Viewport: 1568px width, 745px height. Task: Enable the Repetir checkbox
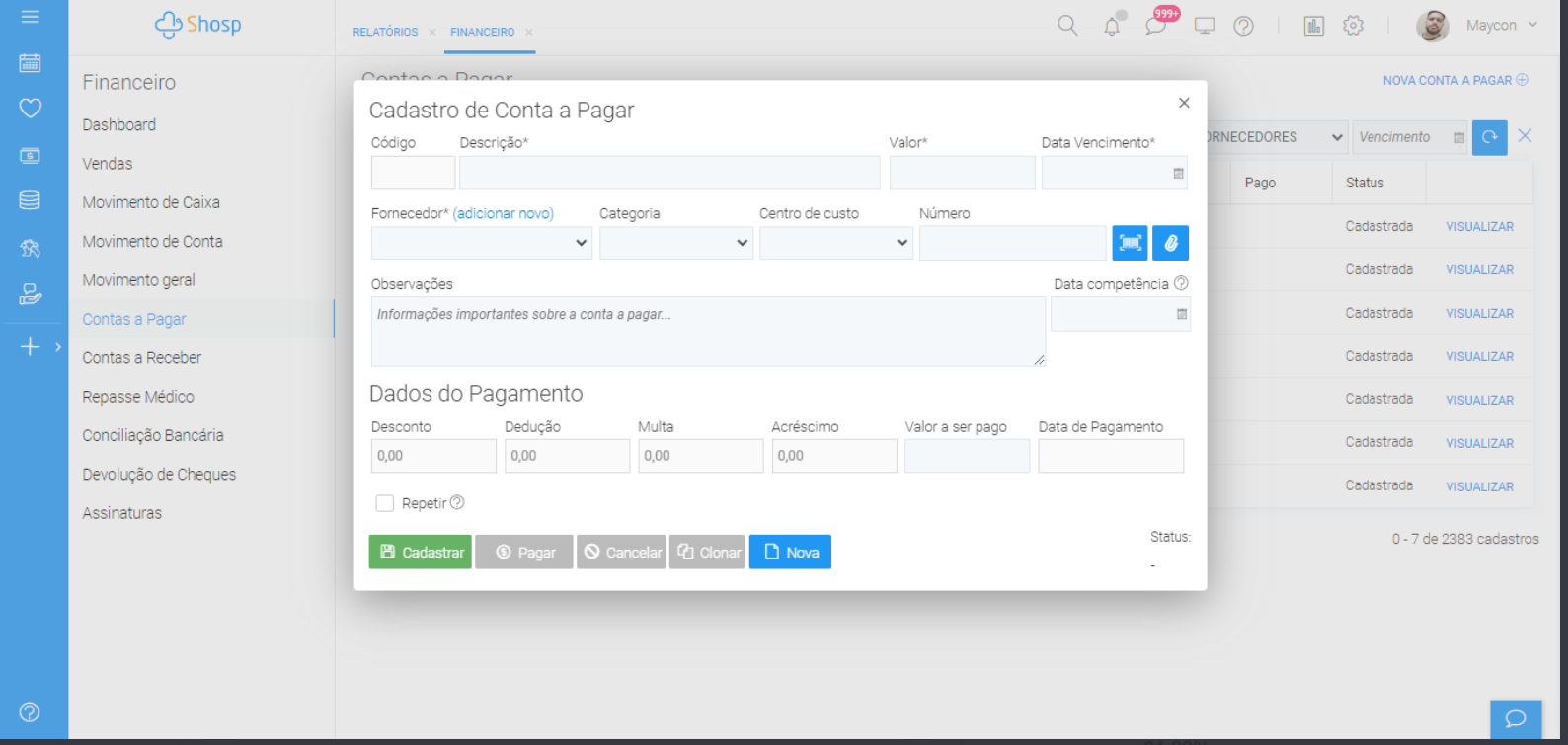385,504
